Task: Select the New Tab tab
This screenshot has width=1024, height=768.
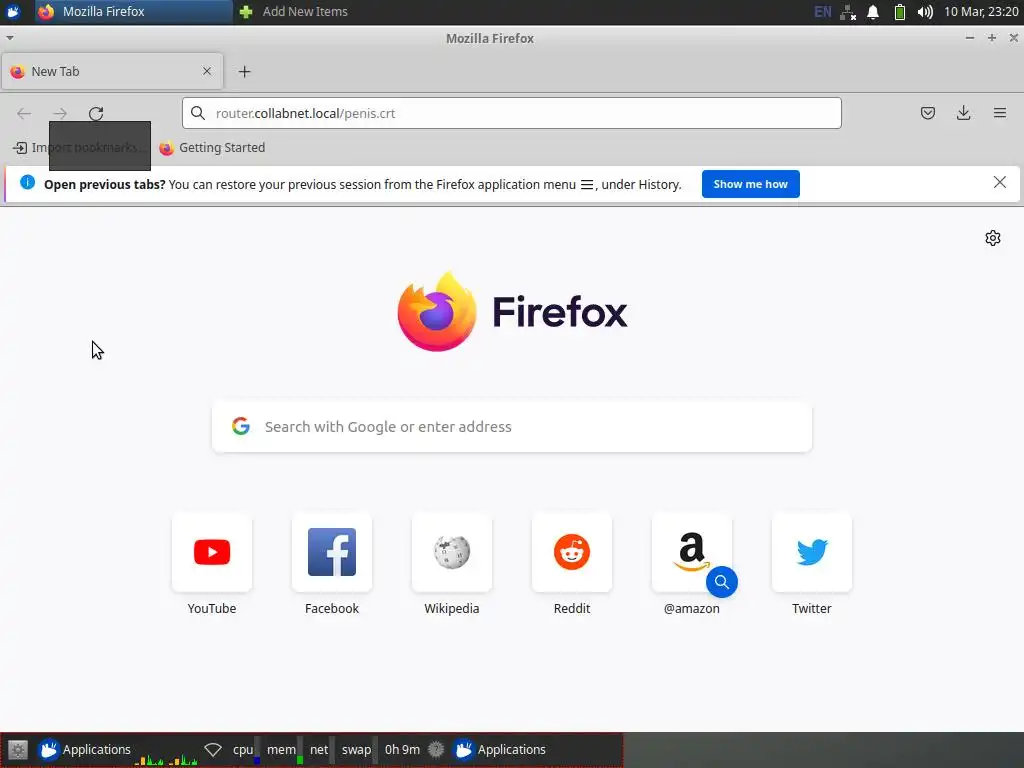Action: tap(112, 71)
